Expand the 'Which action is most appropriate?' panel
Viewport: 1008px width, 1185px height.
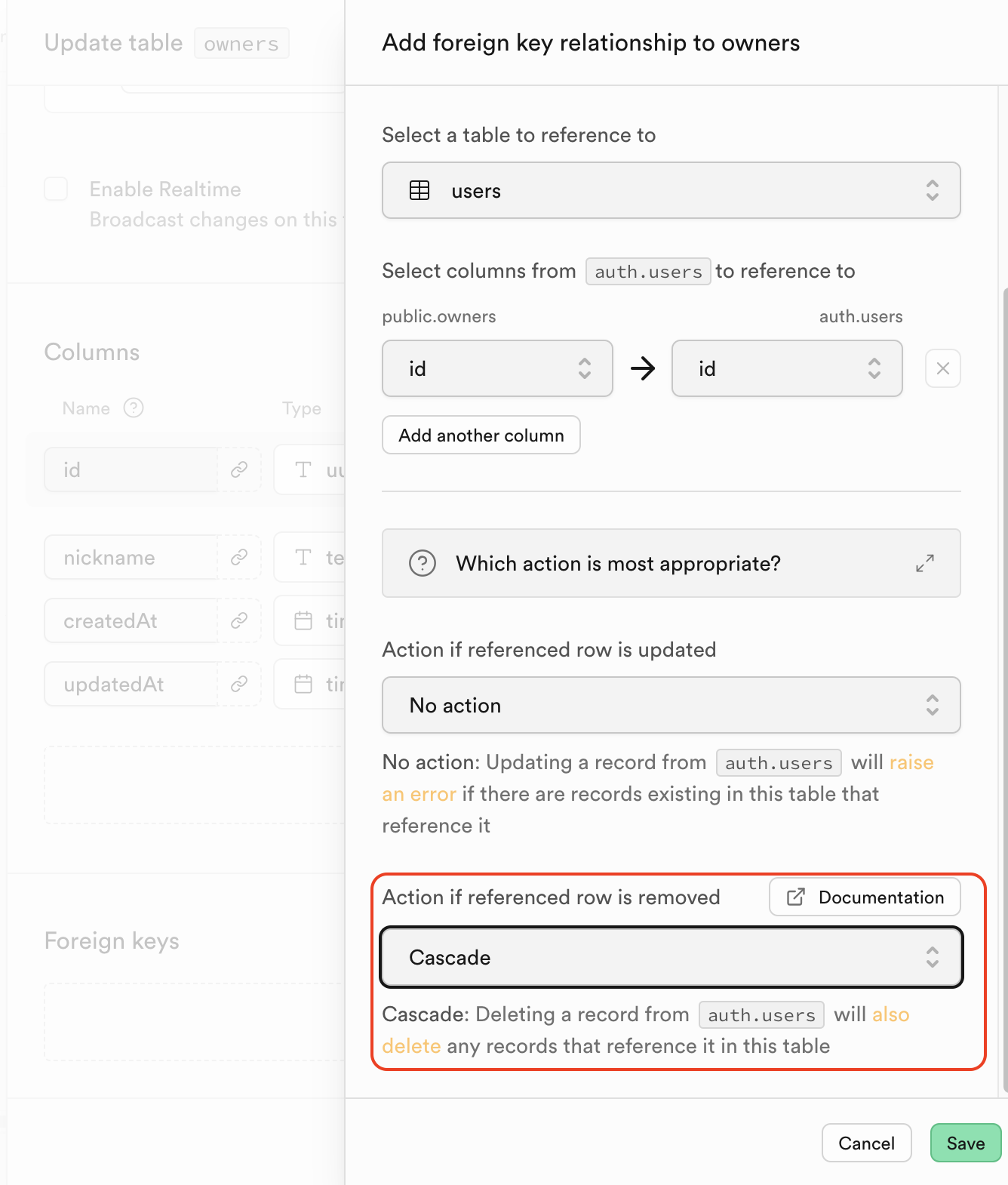point(925,563)
